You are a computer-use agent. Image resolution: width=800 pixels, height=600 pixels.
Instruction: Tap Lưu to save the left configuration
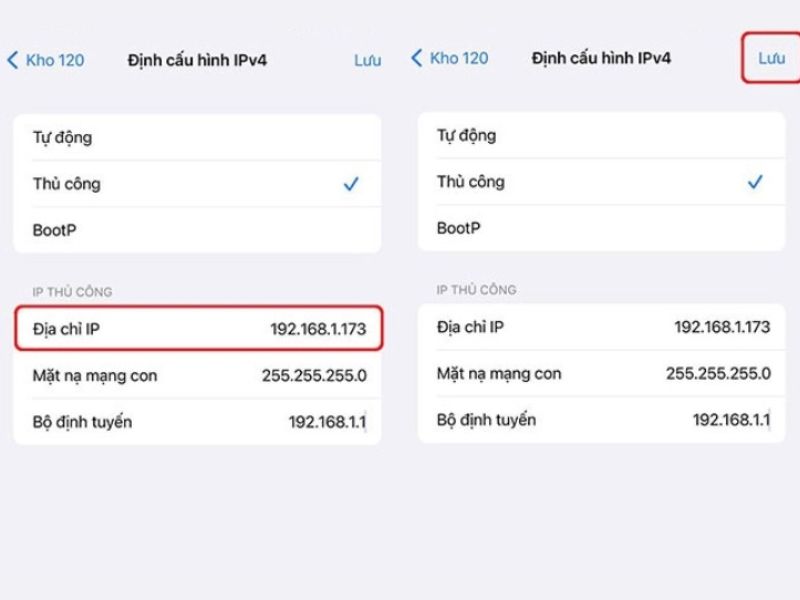[x=366, y=59]
